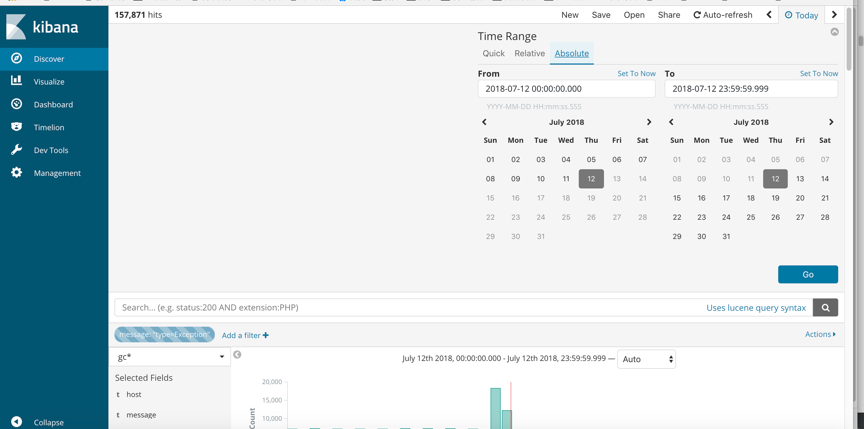864x429 pixels.
Task: Open the Discover compass icon
Action: pyautogui.click(x=17, y=58)
